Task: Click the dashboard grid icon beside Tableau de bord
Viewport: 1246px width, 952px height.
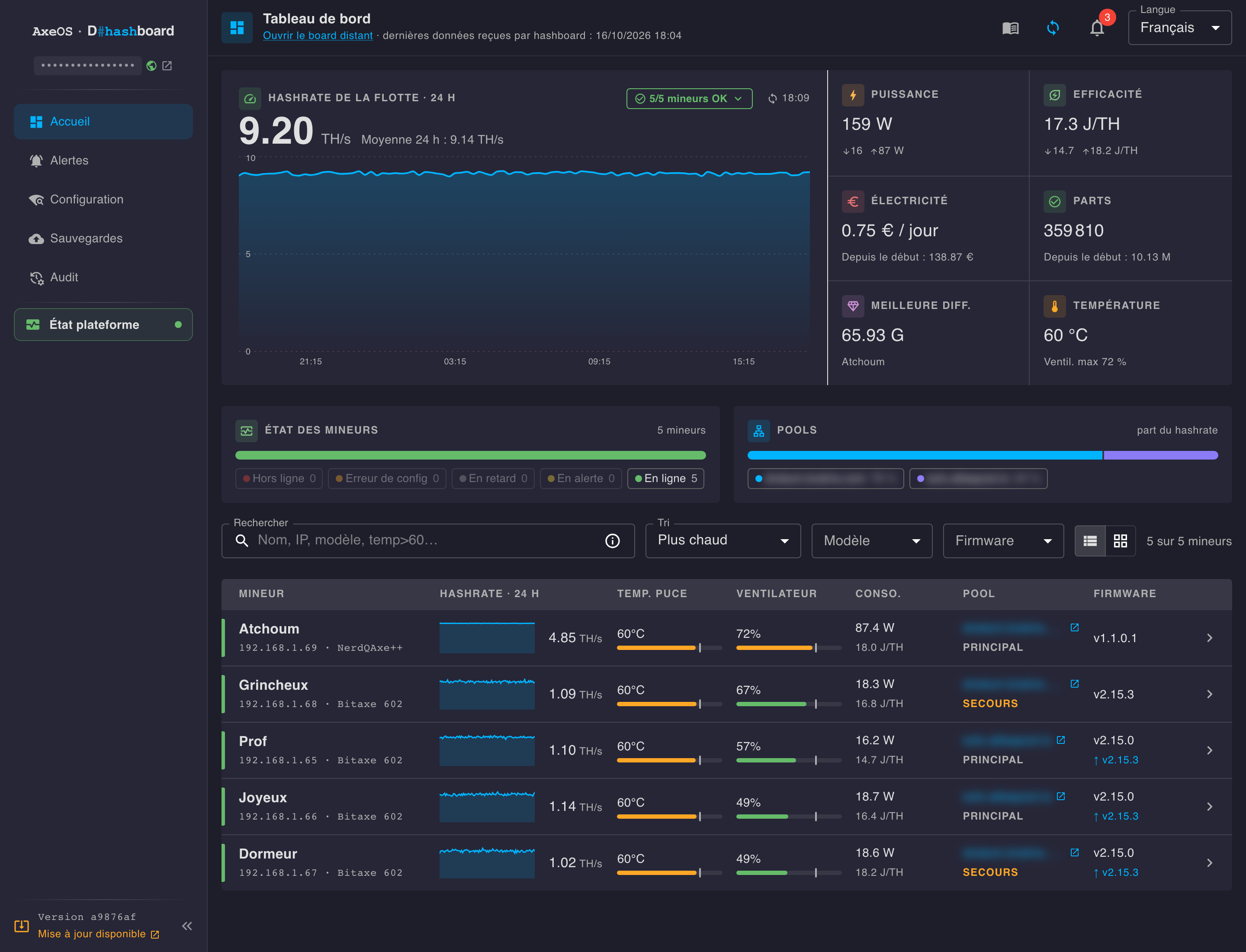Action: click(237, 27)
